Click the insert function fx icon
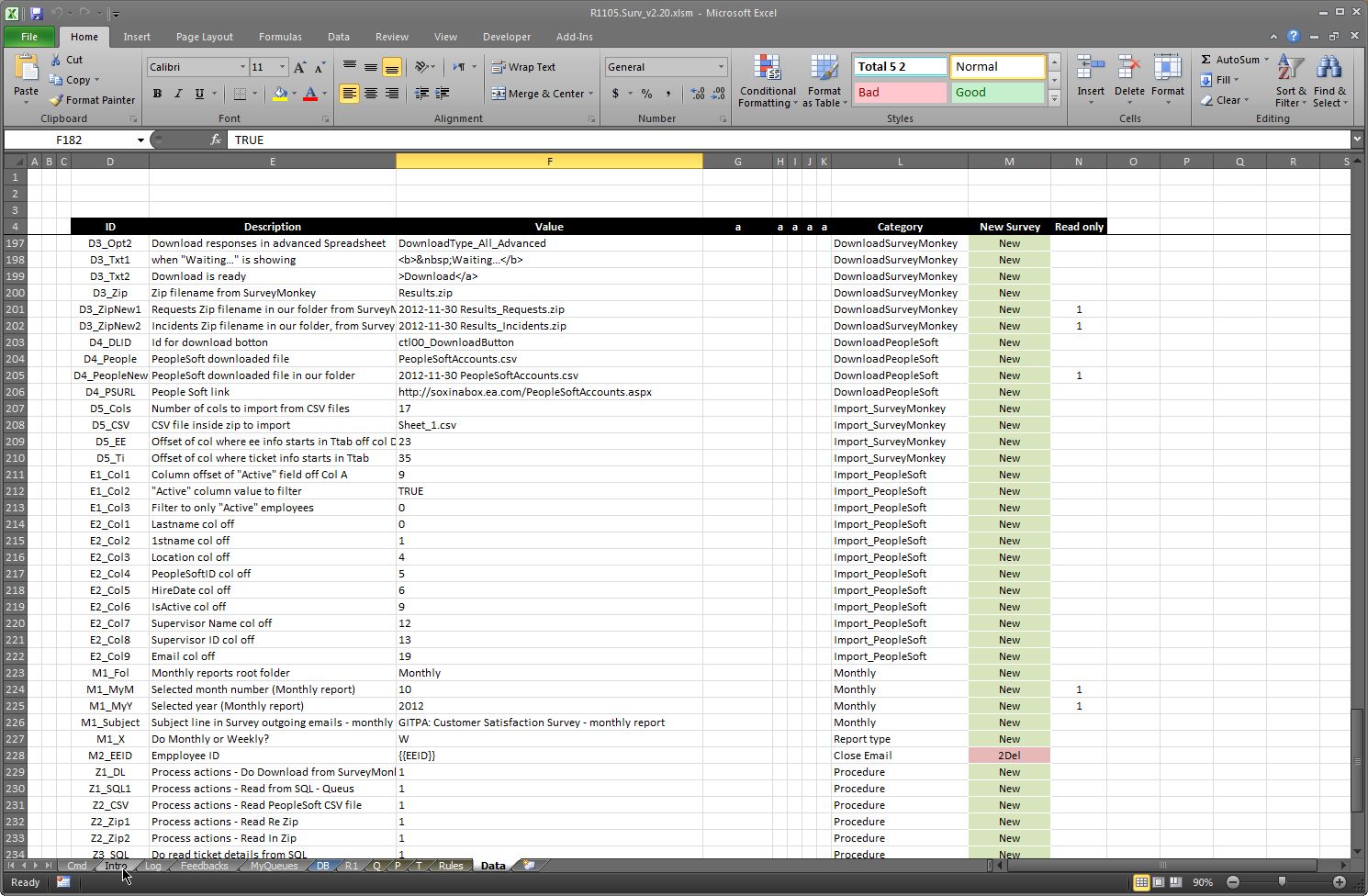The image size is (1368, 896). coord(216,140)
